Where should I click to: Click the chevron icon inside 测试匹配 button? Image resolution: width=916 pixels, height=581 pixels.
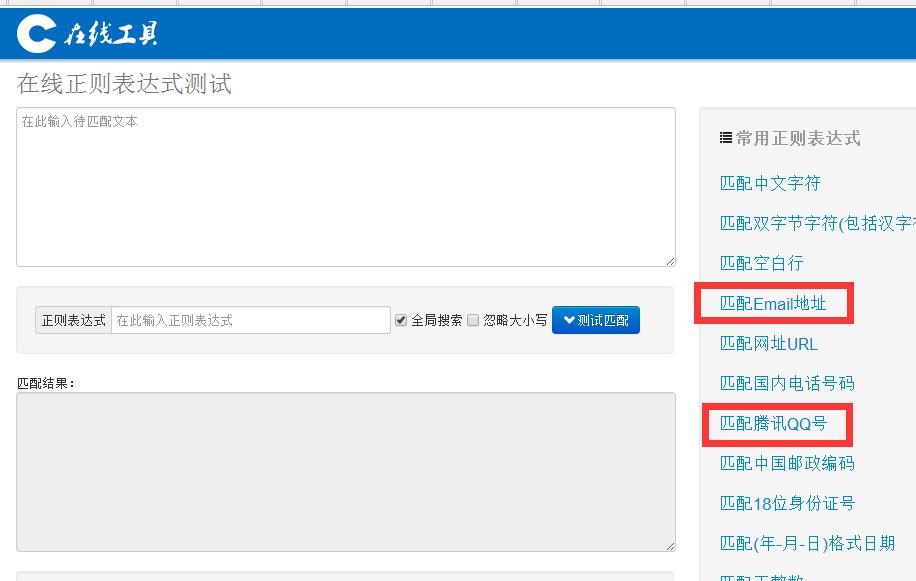[x=569, y=320]
